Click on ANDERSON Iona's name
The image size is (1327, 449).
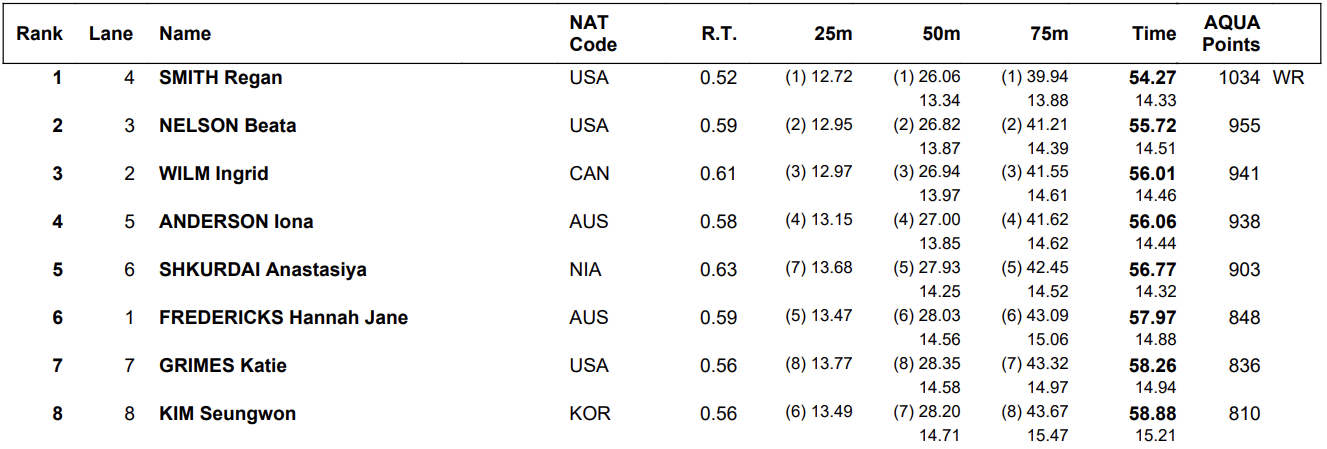(x=236, y=221)
